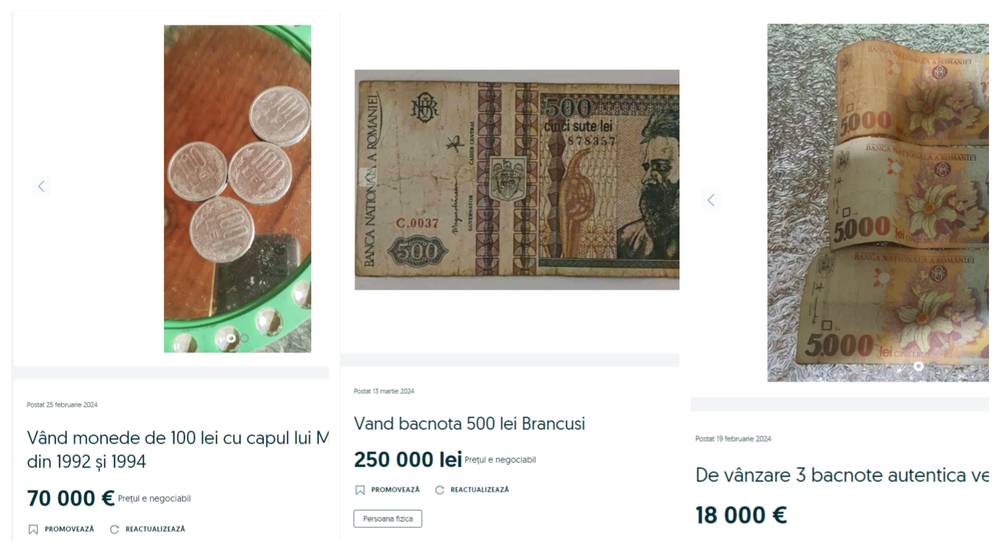Go to previous photo of the coins listing
This screenshot has width=1000, height=551.
[41, 186]
